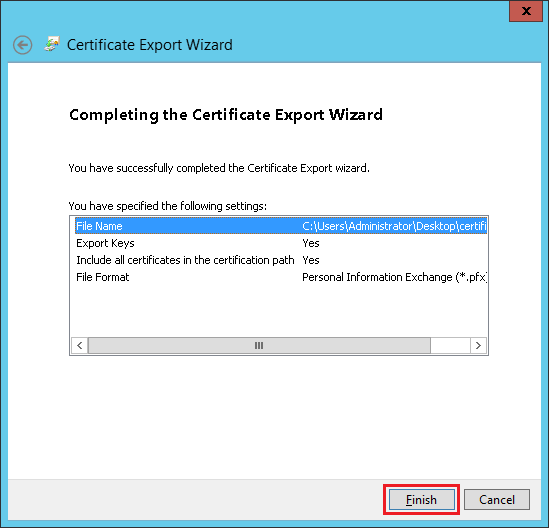
Task: Click the Yes value beside Export Keys
Action: [311, 243]
